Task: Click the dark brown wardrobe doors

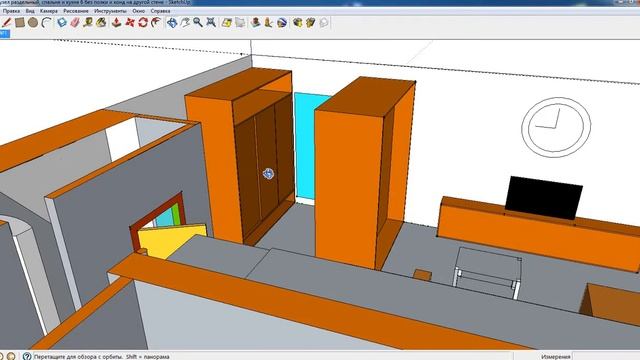Action: click(264, 167)
